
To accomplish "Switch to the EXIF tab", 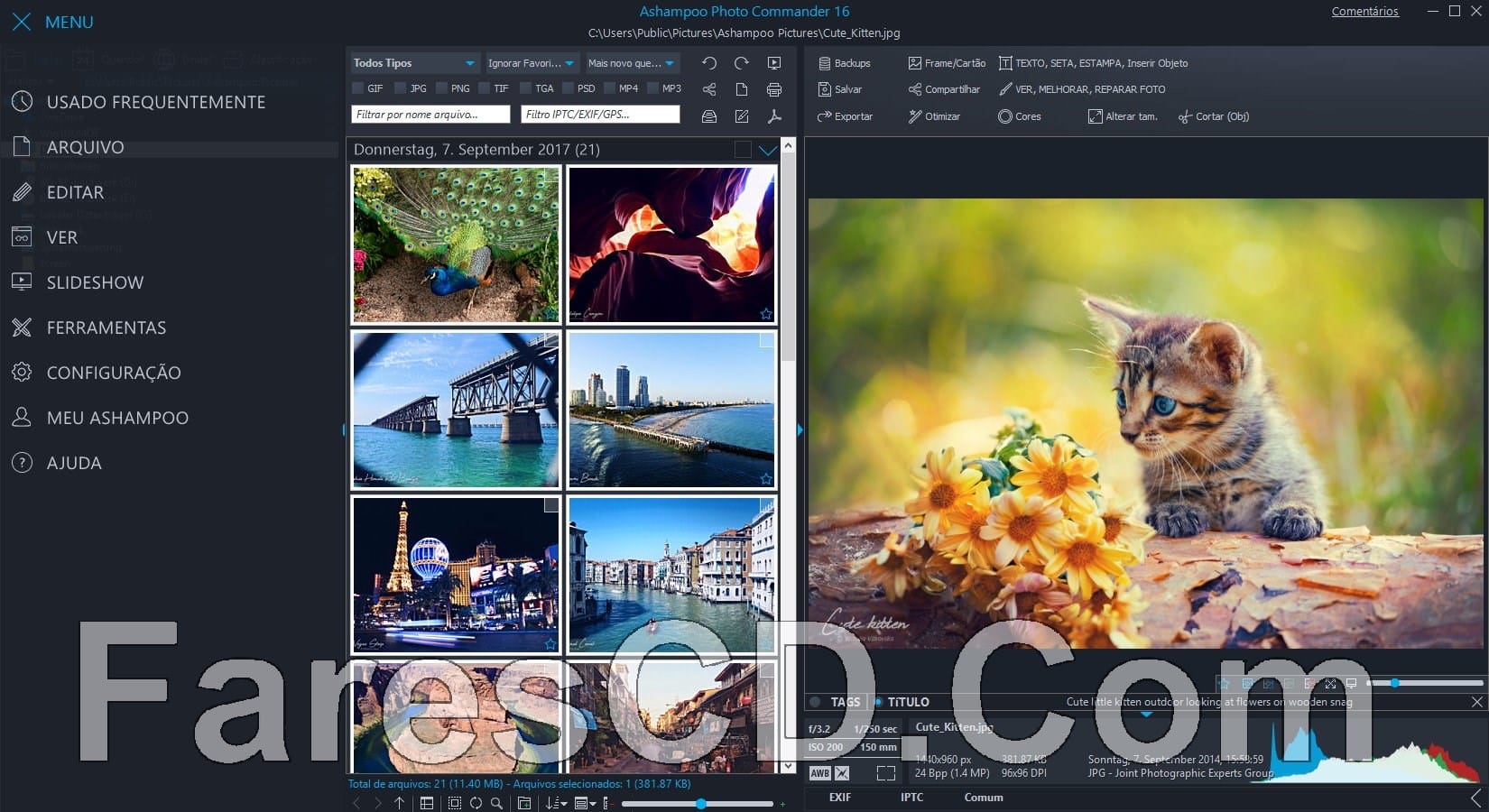I will pos(840,798).
